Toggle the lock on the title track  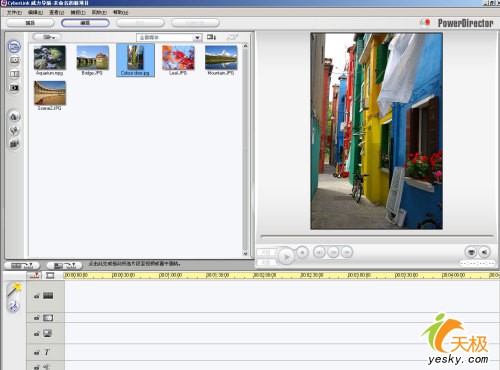pos(37,352)
